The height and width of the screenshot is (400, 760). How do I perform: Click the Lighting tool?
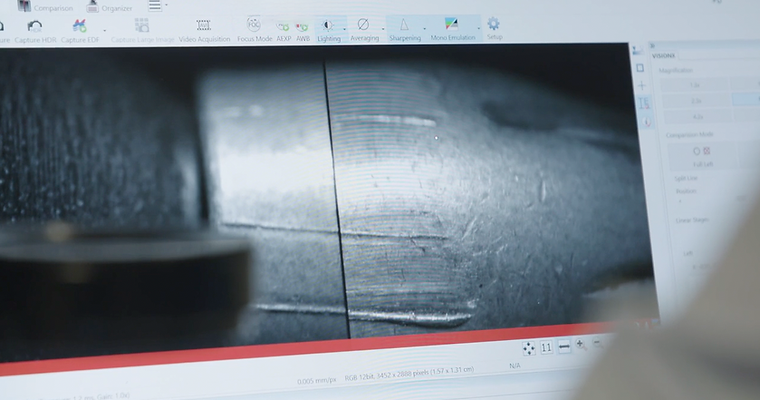pos(329,31)
